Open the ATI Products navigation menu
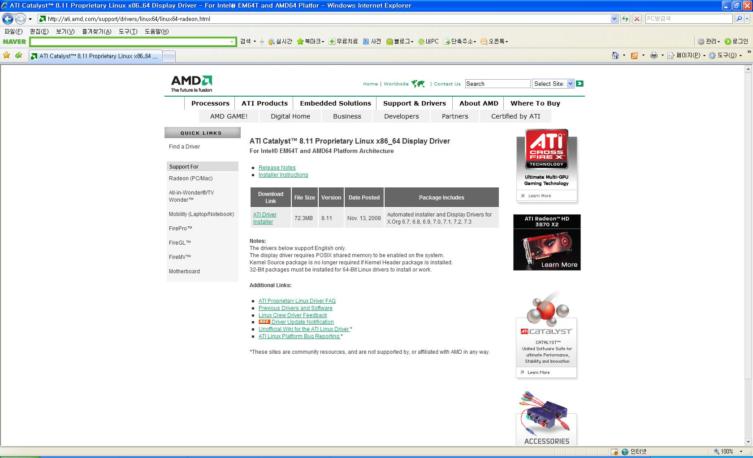This screenshot has height=458, width=753. pyautogui.click(x=264, y=103)
